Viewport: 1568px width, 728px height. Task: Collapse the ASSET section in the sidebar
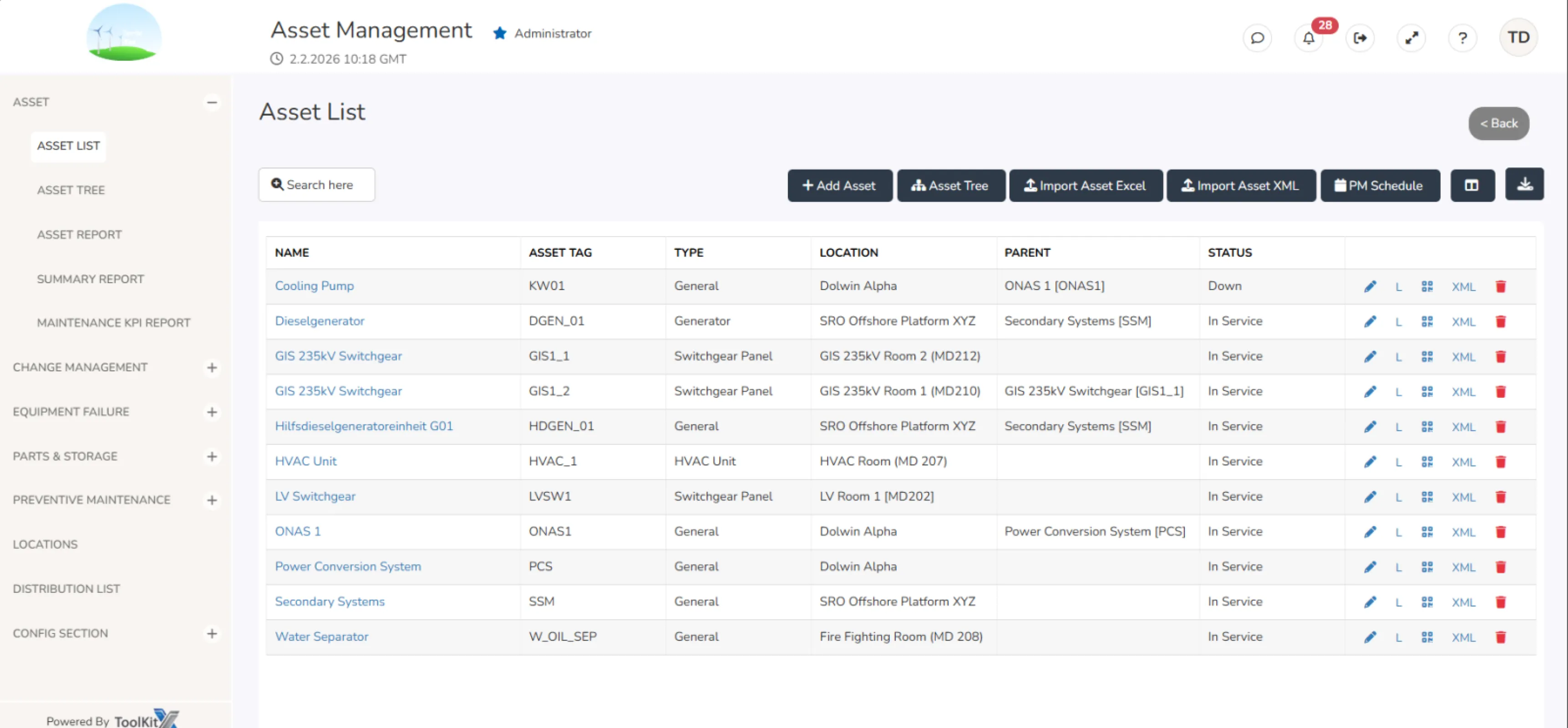coord(211,102)
